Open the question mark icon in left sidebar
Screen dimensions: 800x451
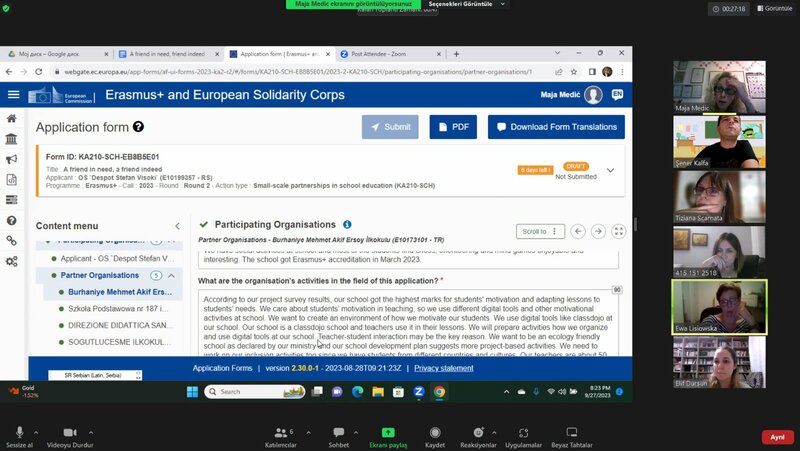tap(11, 220)
